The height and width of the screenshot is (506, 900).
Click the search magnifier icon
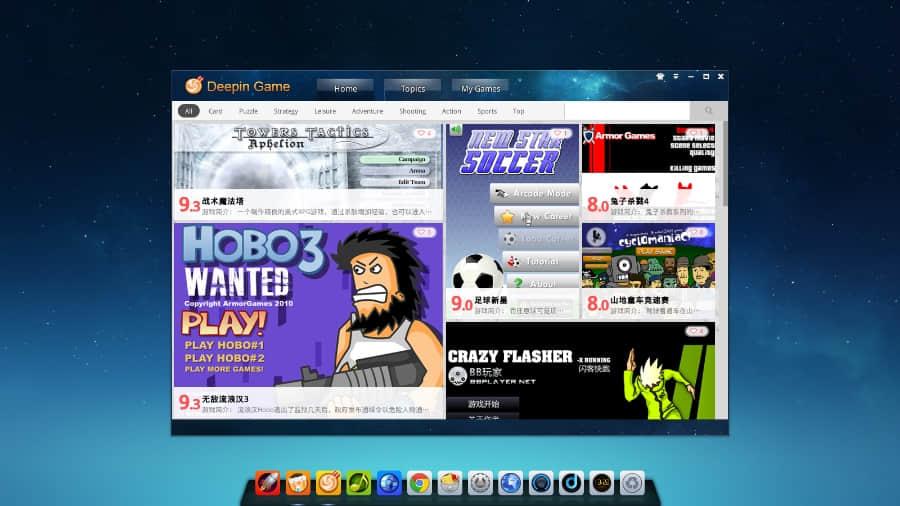point(709,111)
